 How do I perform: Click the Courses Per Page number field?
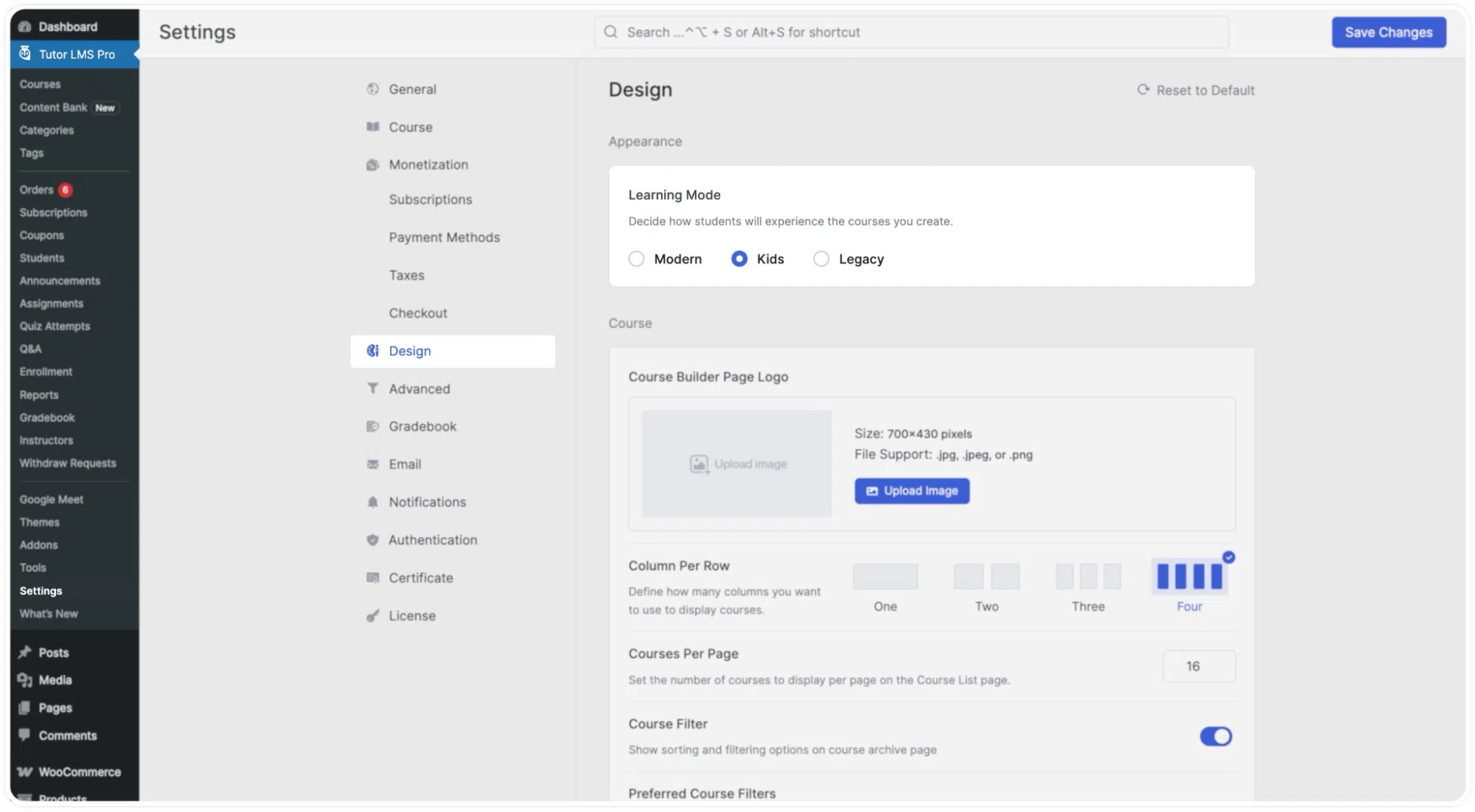pos(1199,667)
